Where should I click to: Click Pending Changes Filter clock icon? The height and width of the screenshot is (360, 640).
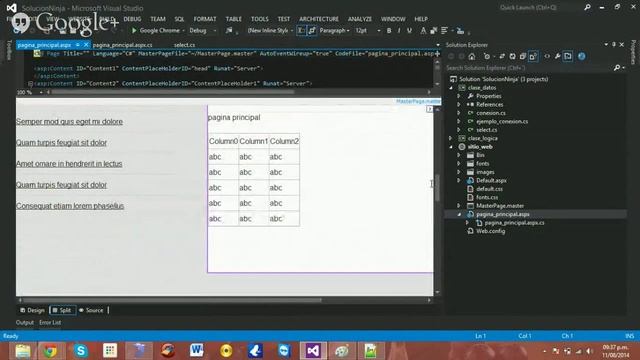pyautogui.click(x=486, y=56)
